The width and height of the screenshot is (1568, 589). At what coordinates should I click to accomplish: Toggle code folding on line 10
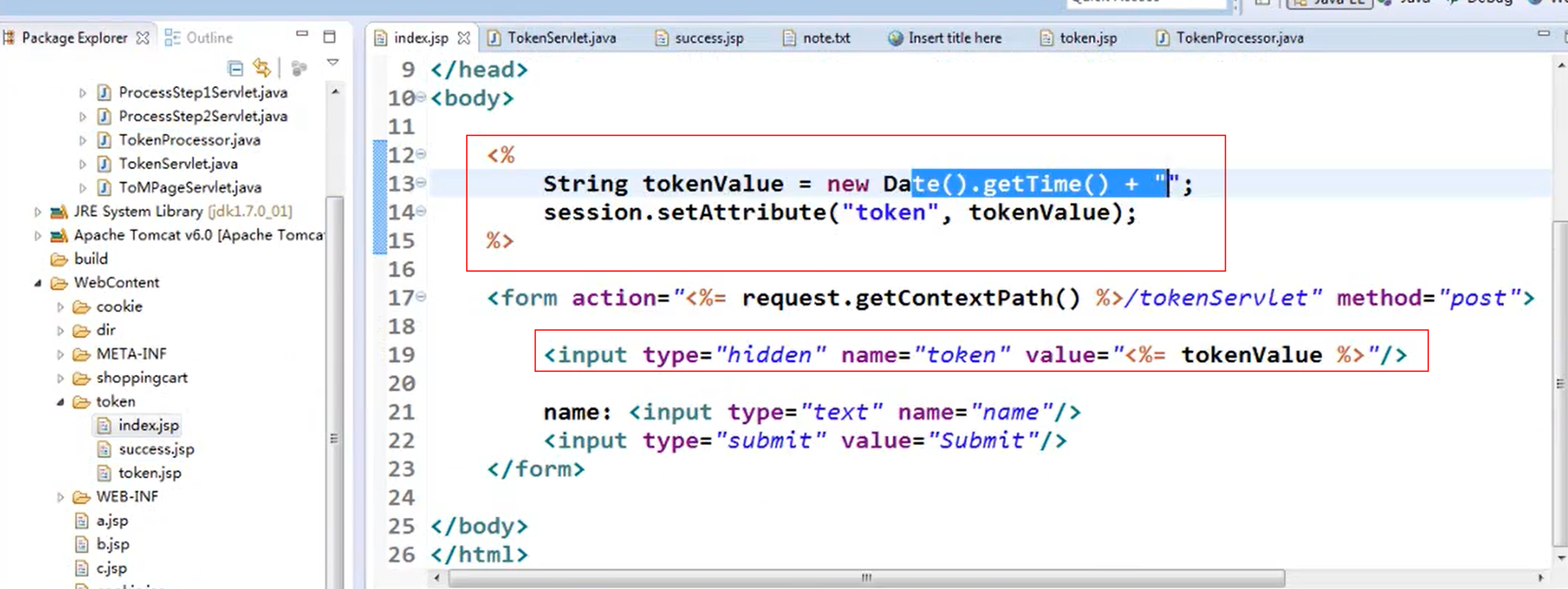[x=421, y=97]
